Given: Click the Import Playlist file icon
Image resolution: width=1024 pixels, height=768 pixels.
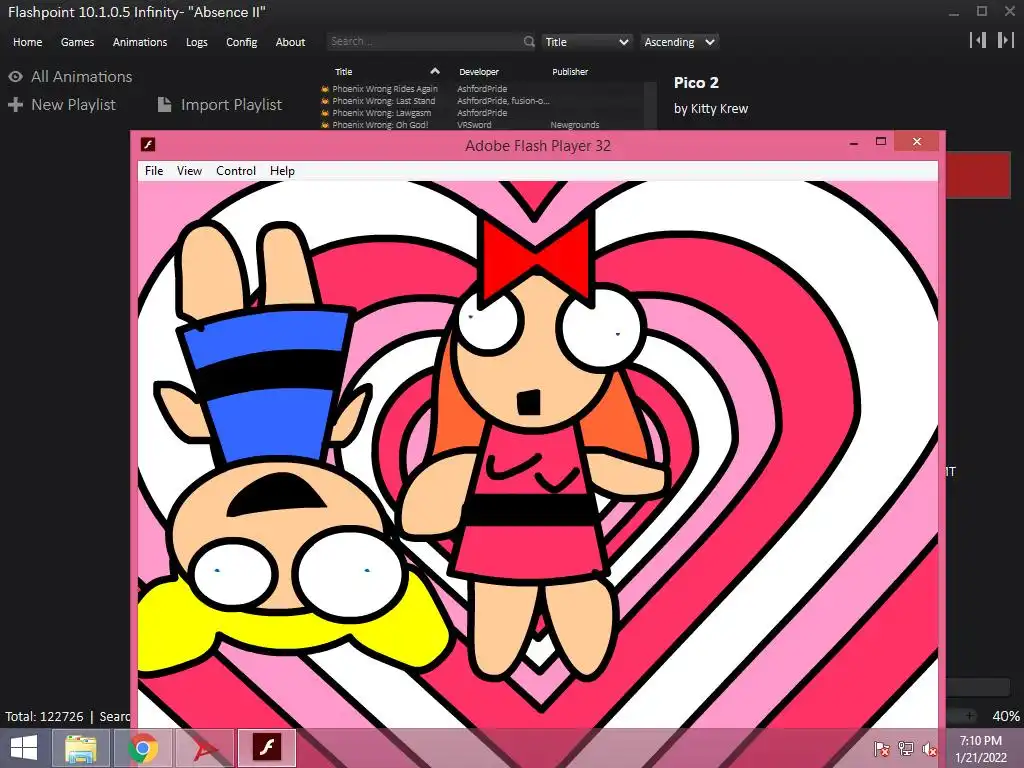Looking at the screenshot, I should (x=164, y=105).
